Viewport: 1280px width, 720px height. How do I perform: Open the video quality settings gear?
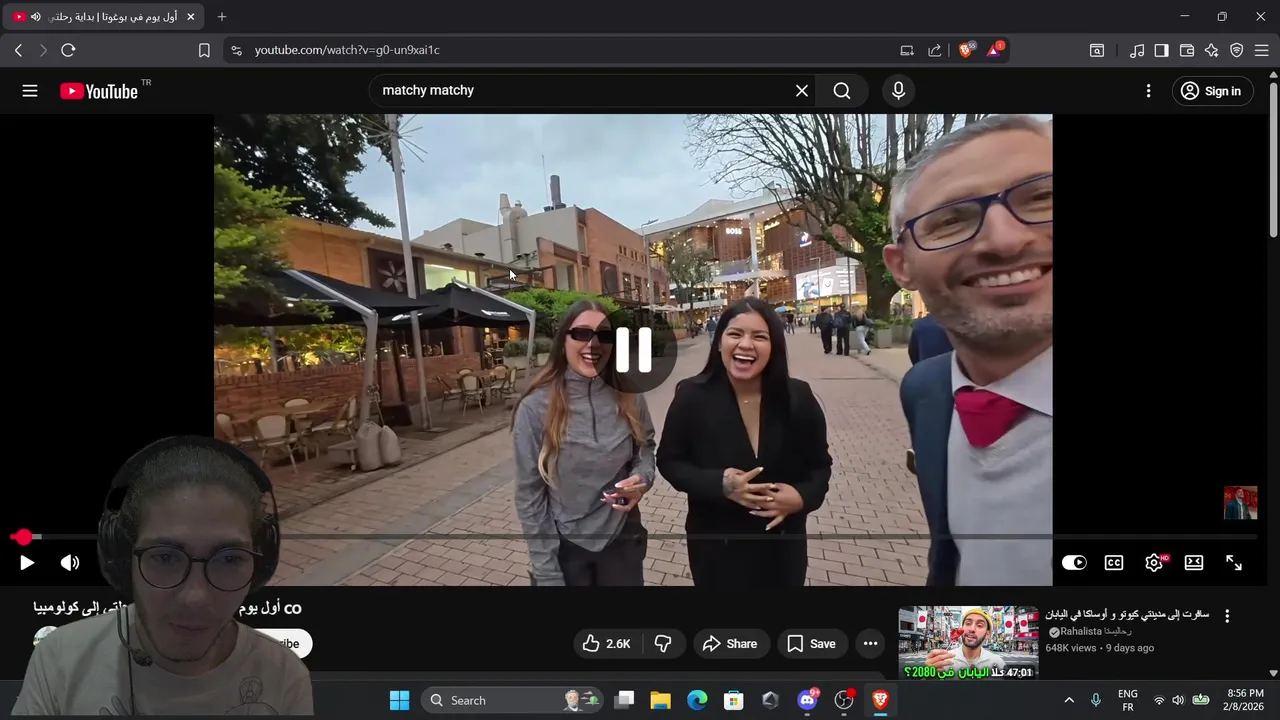[x=1154, y=563]
